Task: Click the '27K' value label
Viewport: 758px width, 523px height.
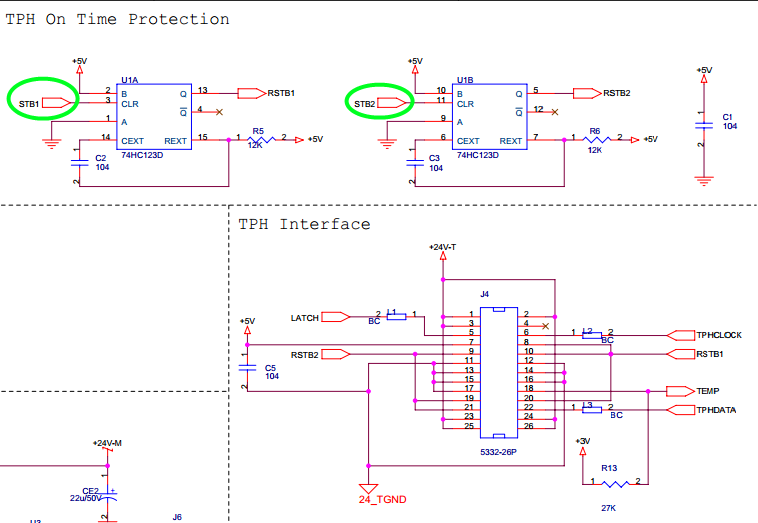Action: (x=609, y=508)
